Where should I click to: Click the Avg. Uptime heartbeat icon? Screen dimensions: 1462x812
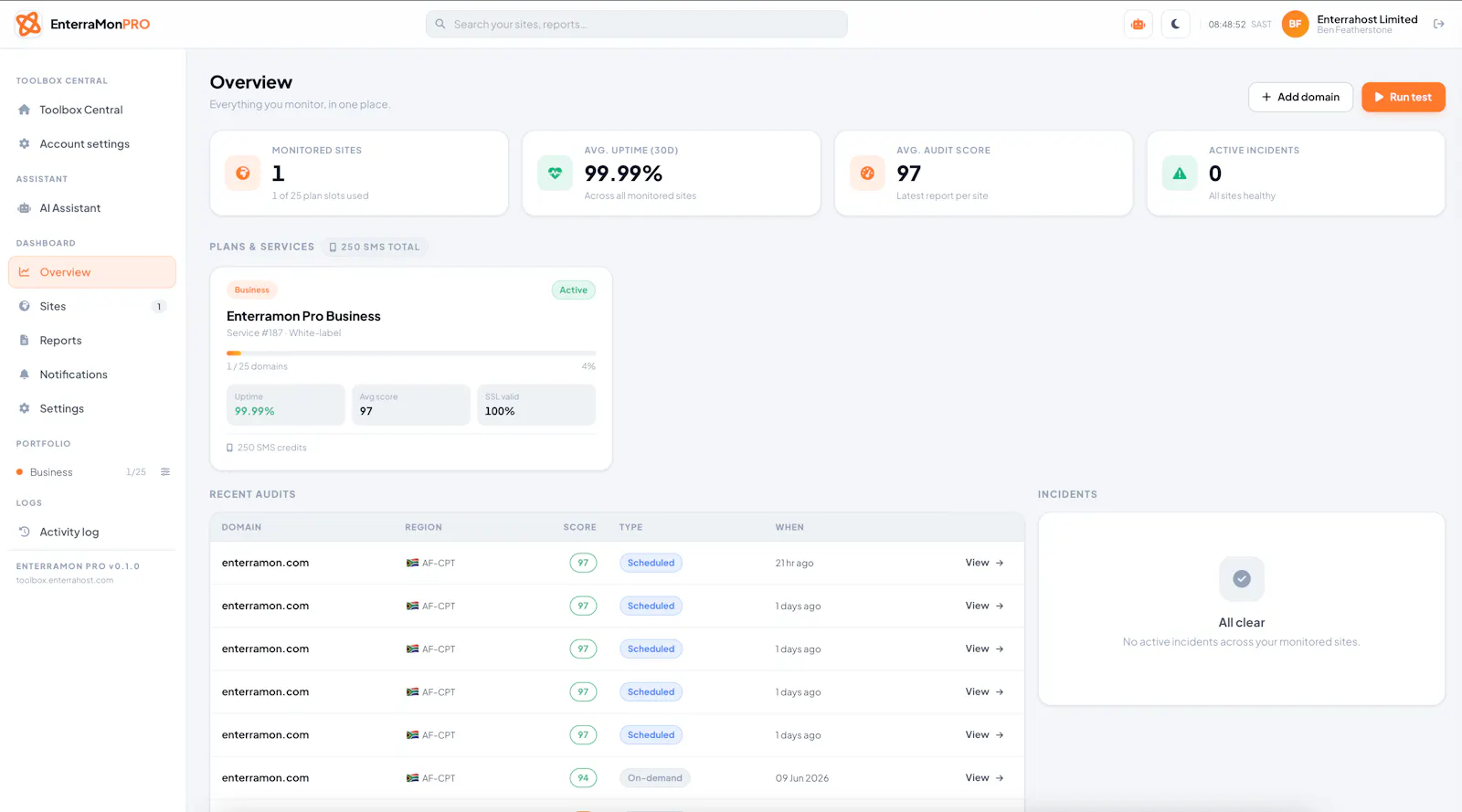pos(555,173)
